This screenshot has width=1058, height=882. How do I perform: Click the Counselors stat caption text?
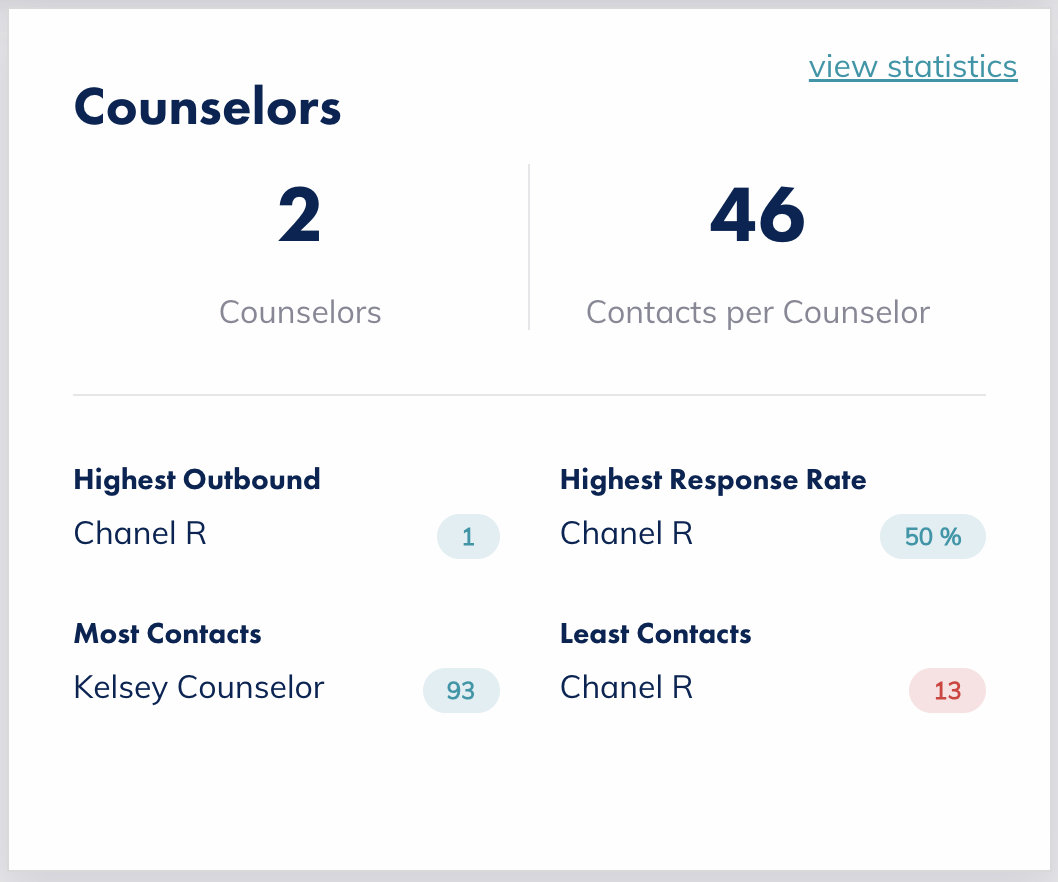click(299, 312)
